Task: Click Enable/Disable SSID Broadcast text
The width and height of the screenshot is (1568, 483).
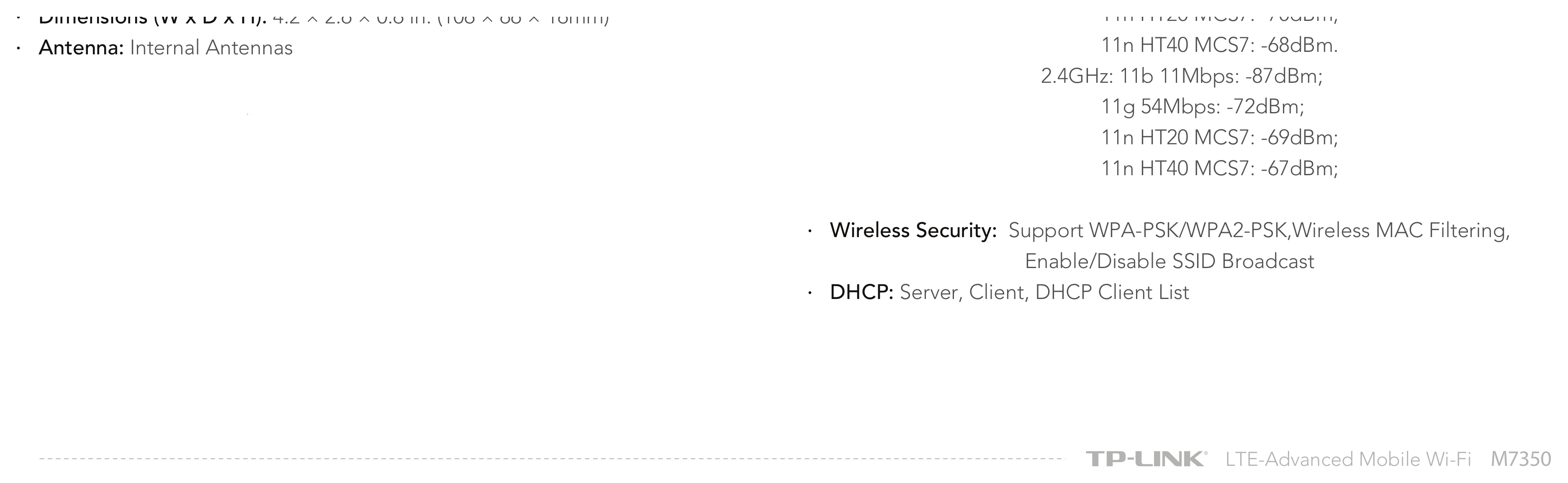Action: tap(1170, 262)
